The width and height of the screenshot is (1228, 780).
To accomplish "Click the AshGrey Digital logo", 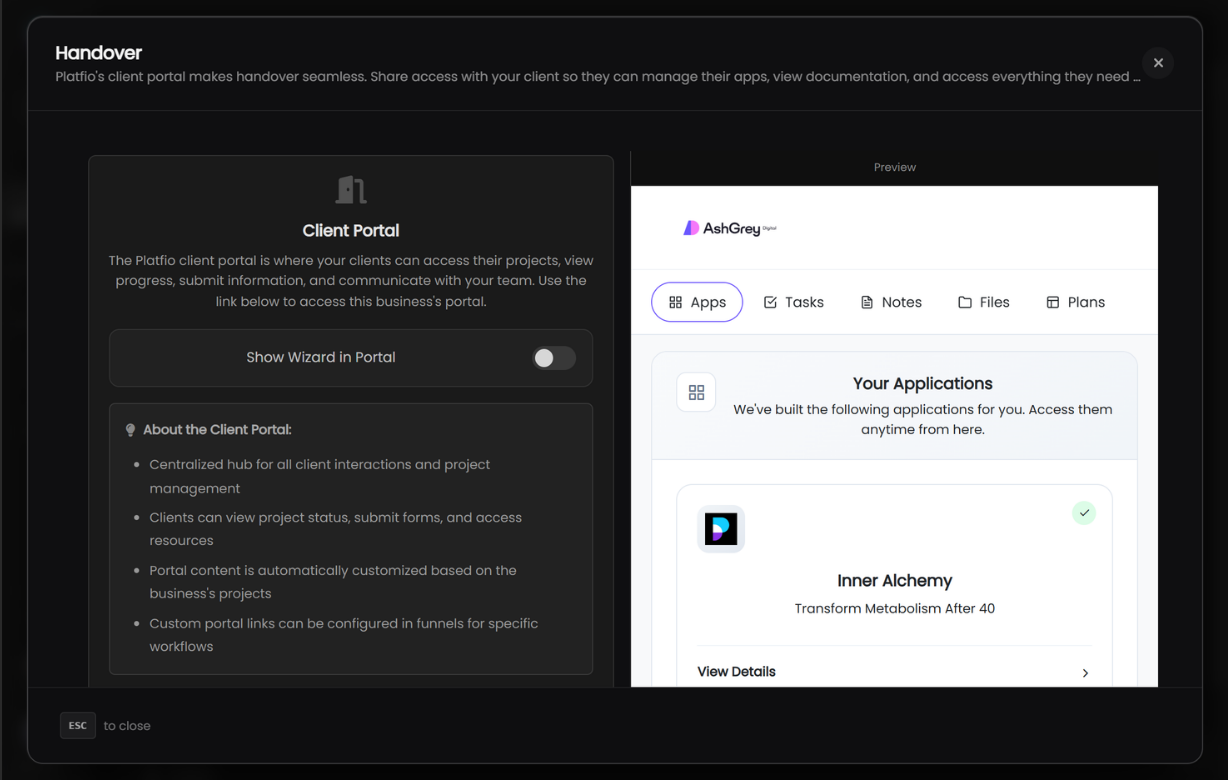I will (729, 227).
